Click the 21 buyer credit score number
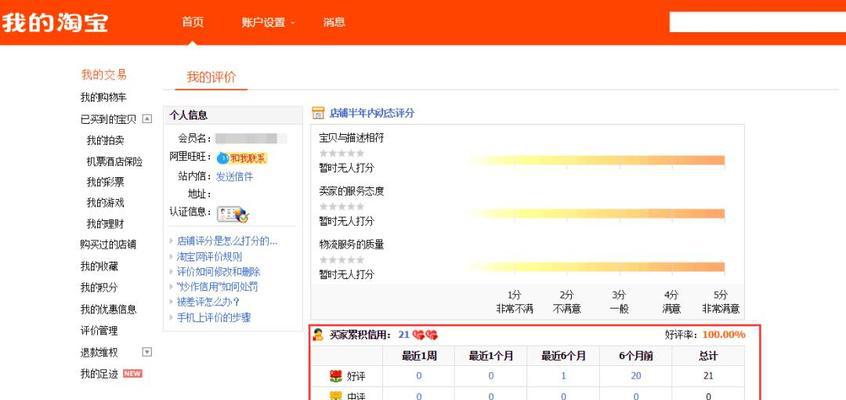This screenshot has height=400, width=846. (404, 335)
